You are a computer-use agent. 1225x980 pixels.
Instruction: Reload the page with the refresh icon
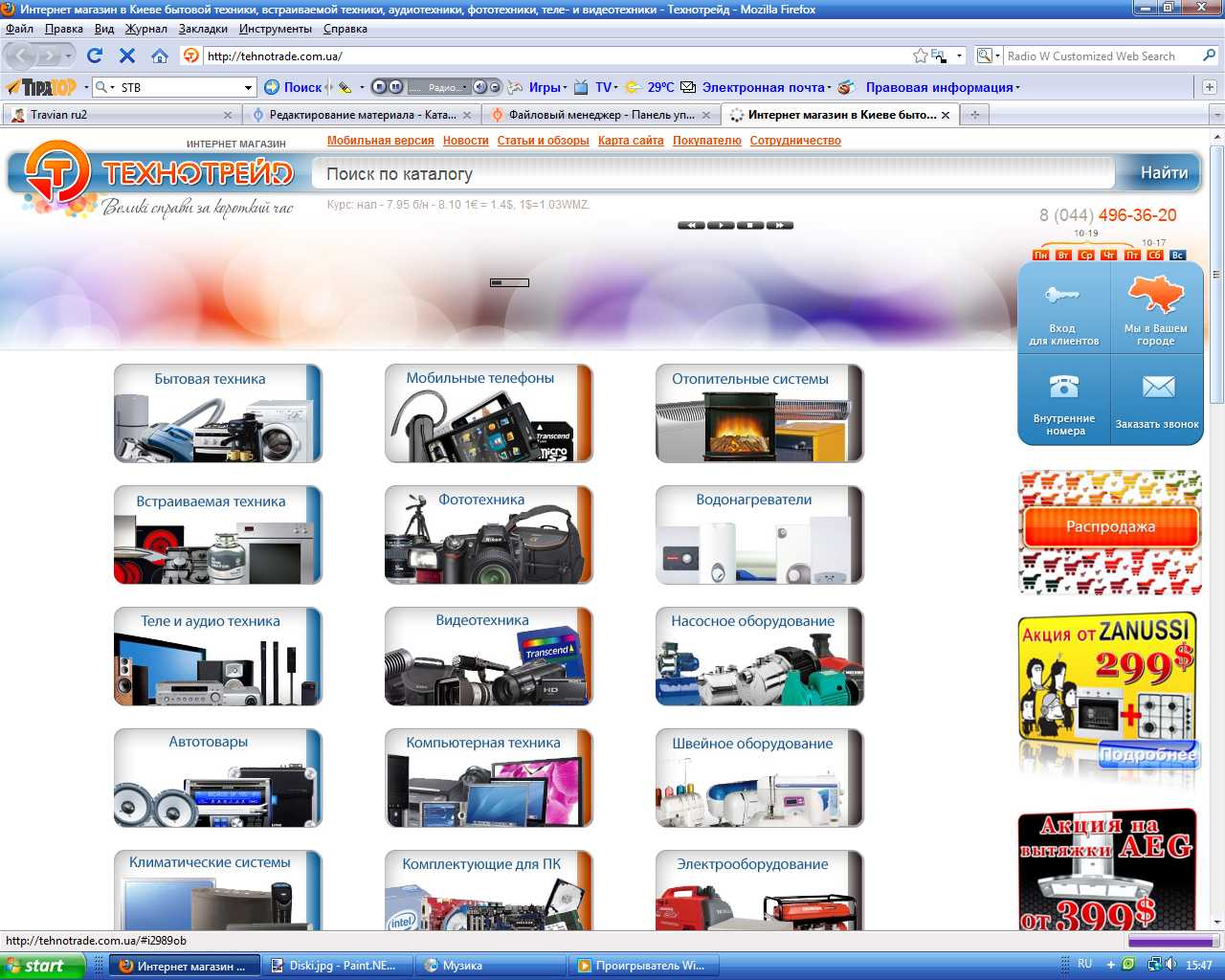[x=94, y=56]
